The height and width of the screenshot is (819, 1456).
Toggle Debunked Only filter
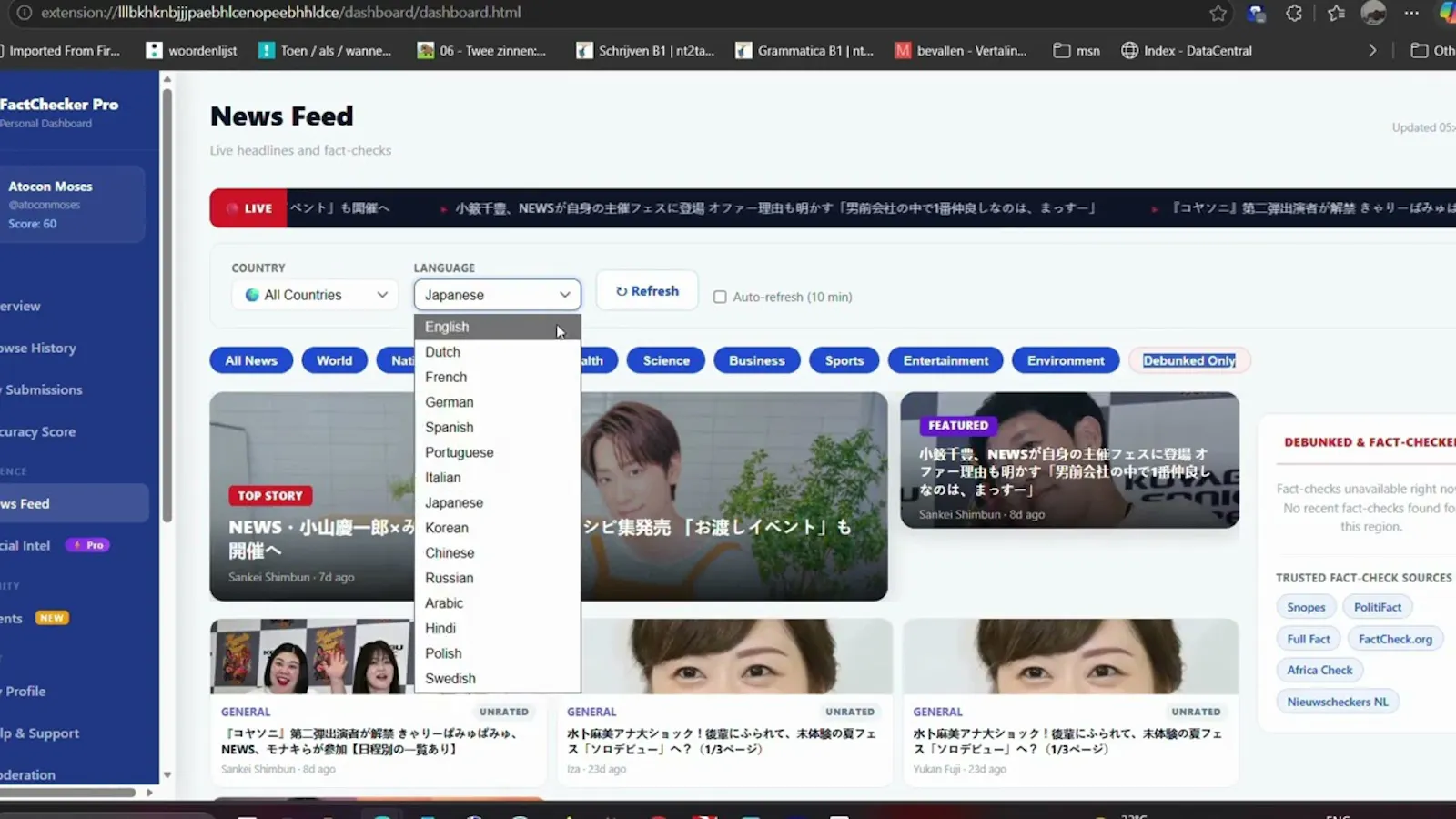point(1189,360)
